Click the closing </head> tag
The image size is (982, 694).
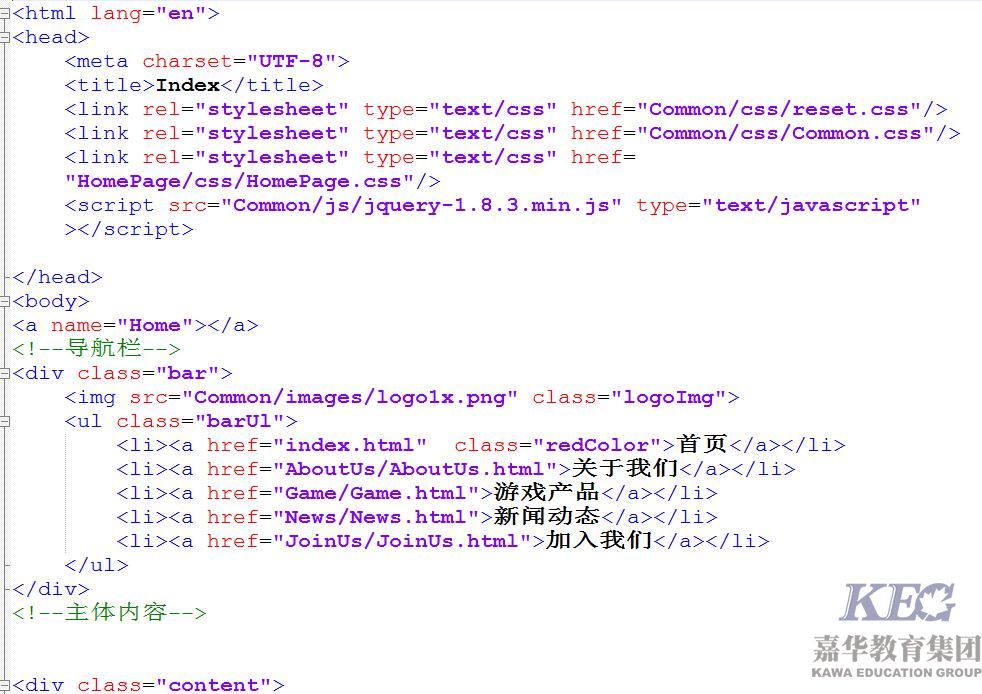coord(57,277)
